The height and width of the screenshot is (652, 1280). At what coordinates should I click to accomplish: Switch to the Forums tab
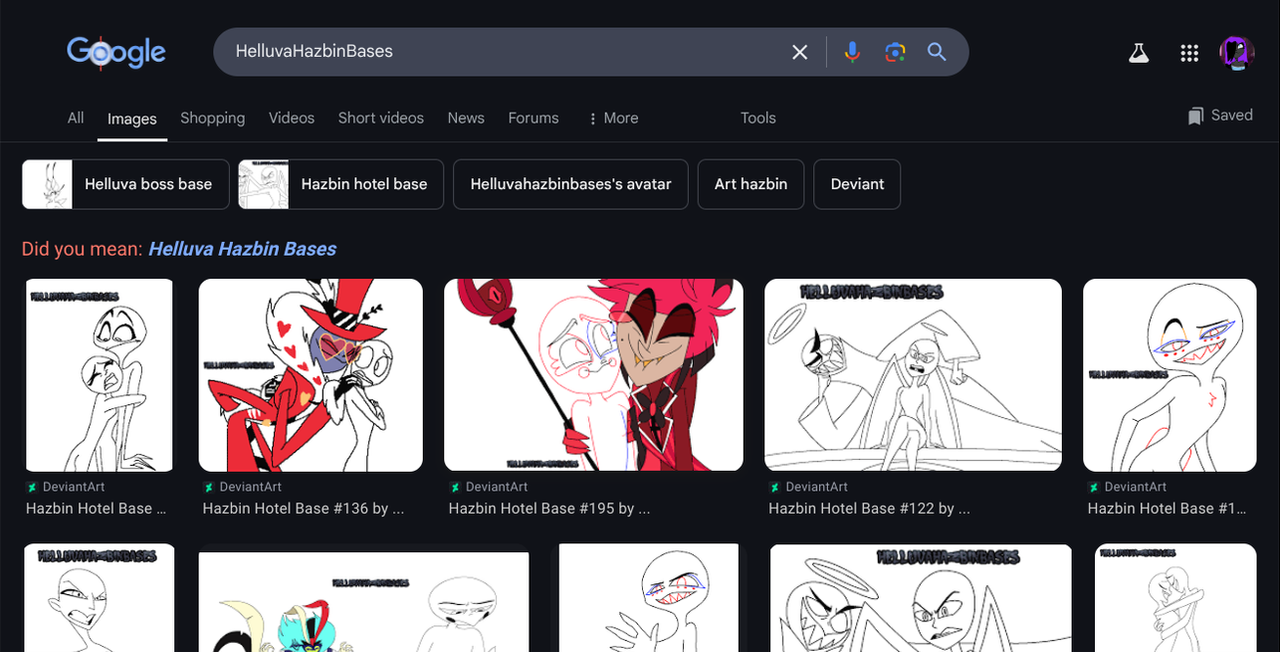point(533,118)
